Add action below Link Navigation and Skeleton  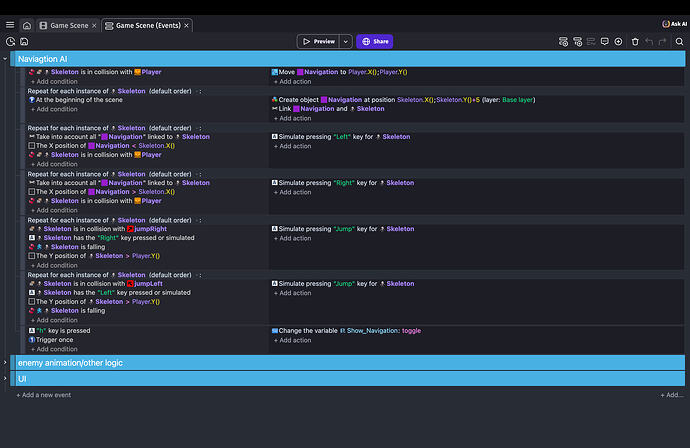(292, 118)
